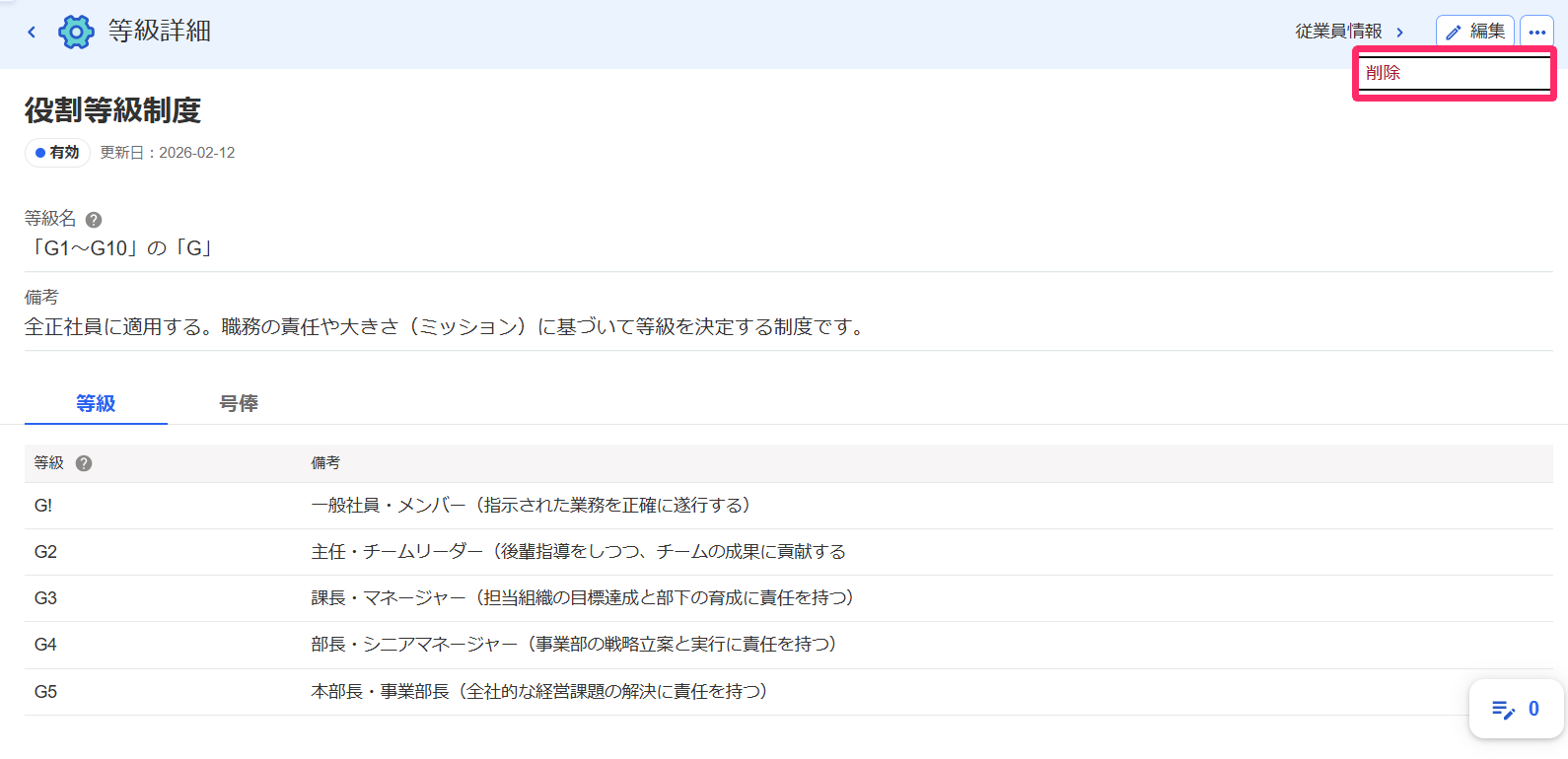Click the 部長・シニアマネージャー remark cell

tap(927, 645)
